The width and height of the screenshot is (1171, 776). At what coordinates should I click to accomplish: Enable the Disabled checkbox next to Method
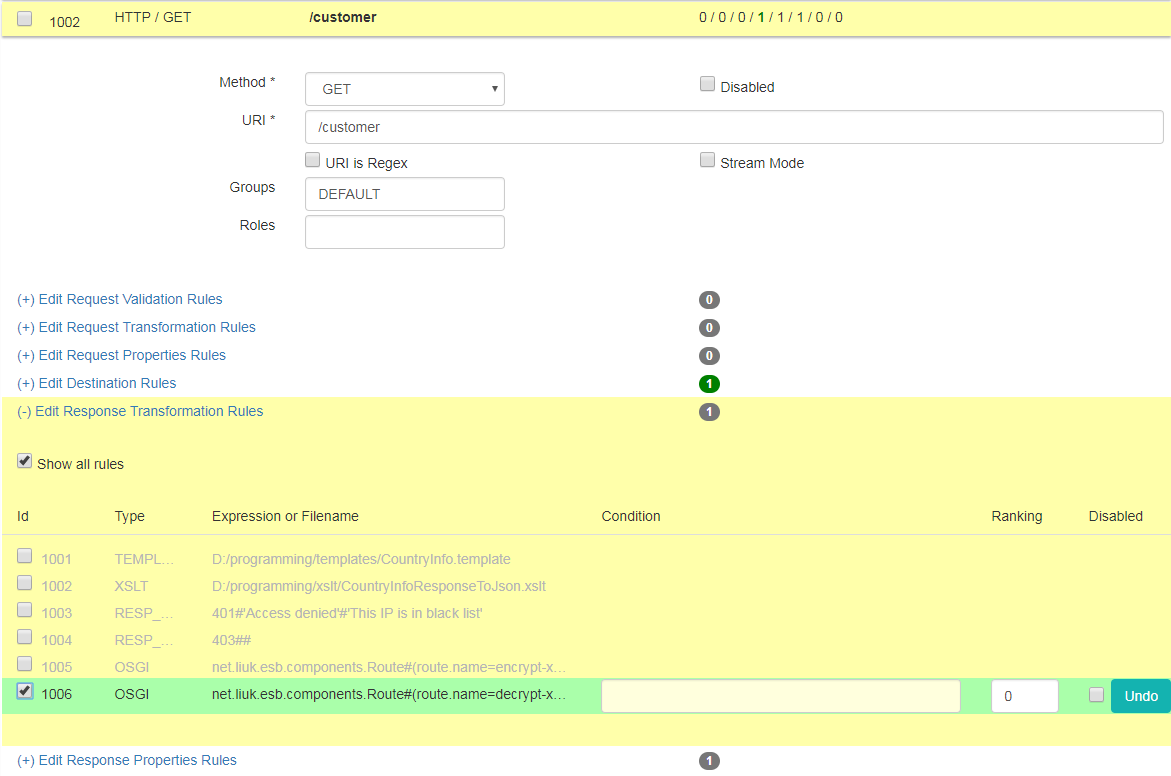pos(707,85)
